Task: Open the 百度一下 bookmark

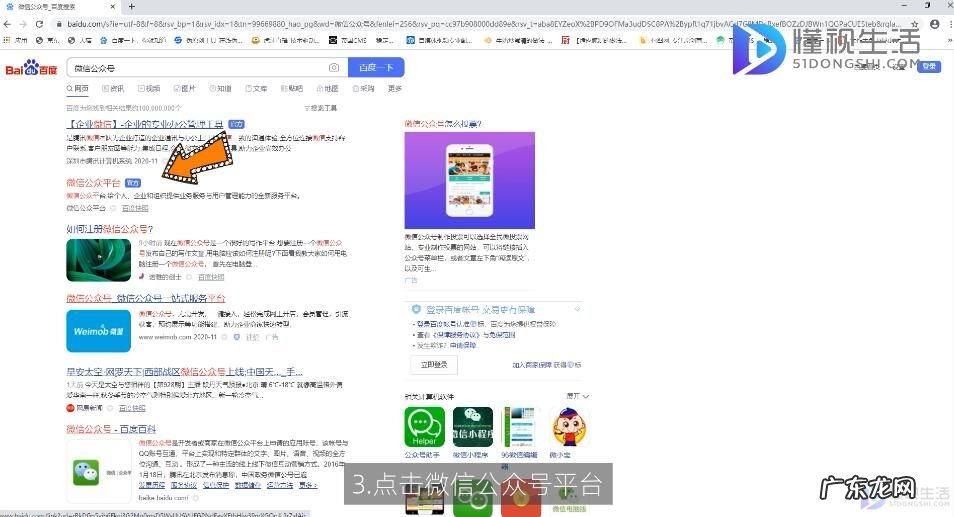Action: tap(133, 40)
